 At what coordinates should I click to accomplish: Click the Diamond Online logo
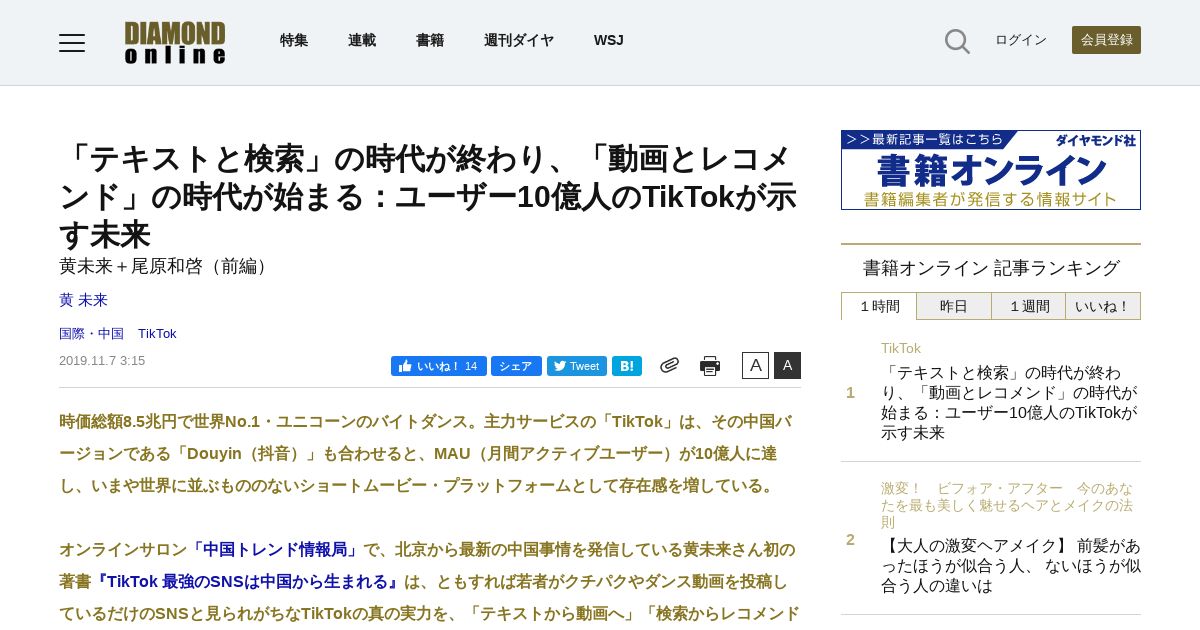click(x=175, y=42)
